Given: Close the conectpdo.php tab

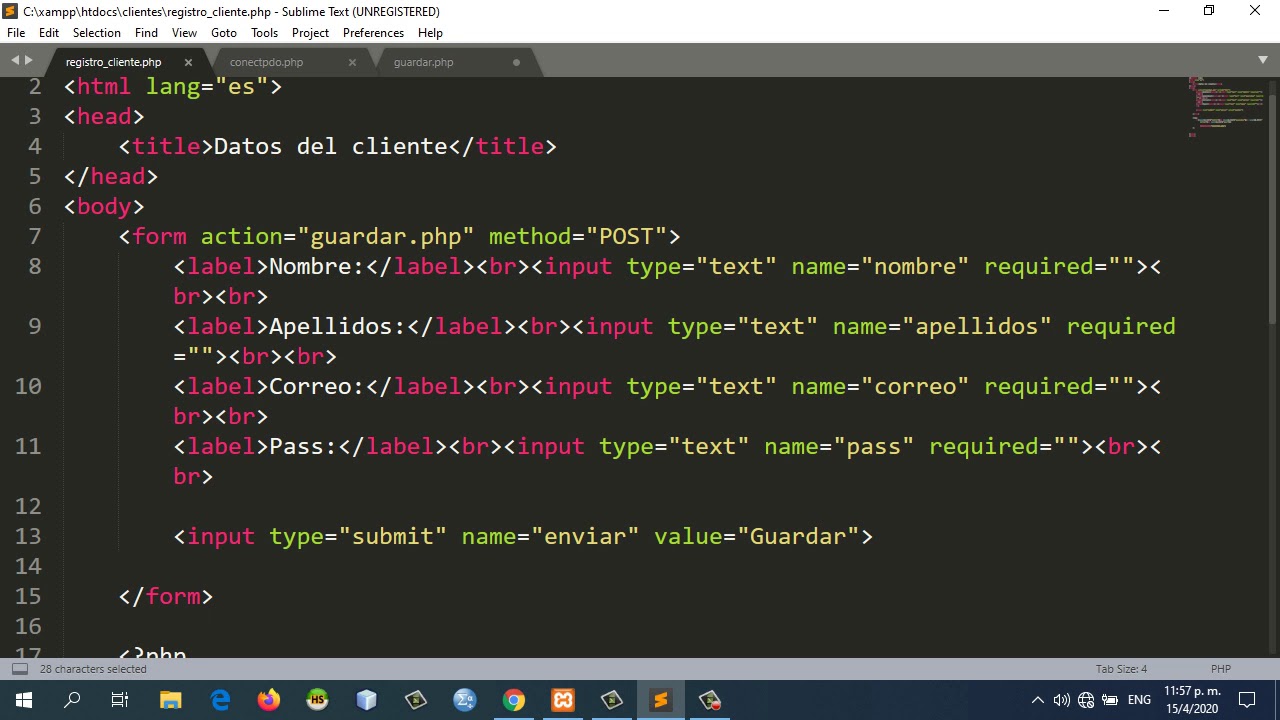Looking at the screenshot, I should [352, 62].
